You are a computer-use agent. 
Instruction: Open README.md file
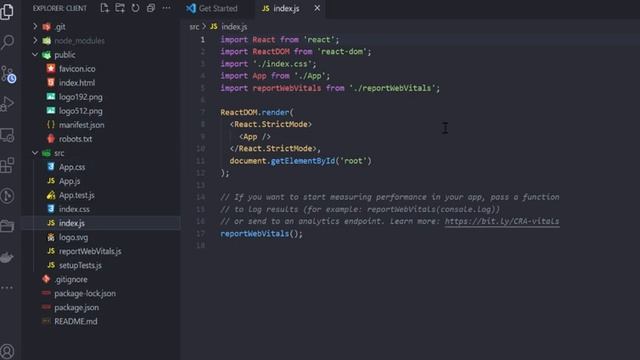click(76, 321)
